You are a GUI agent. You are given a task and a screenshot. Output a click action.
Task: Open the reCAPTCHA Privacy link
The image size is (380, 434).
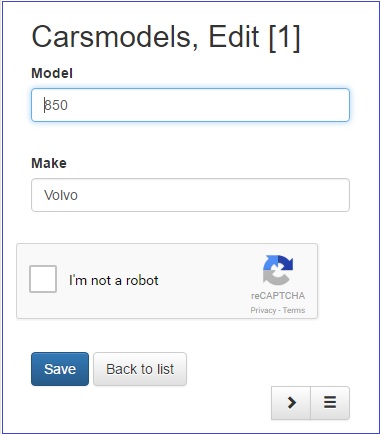coord(263,310)
